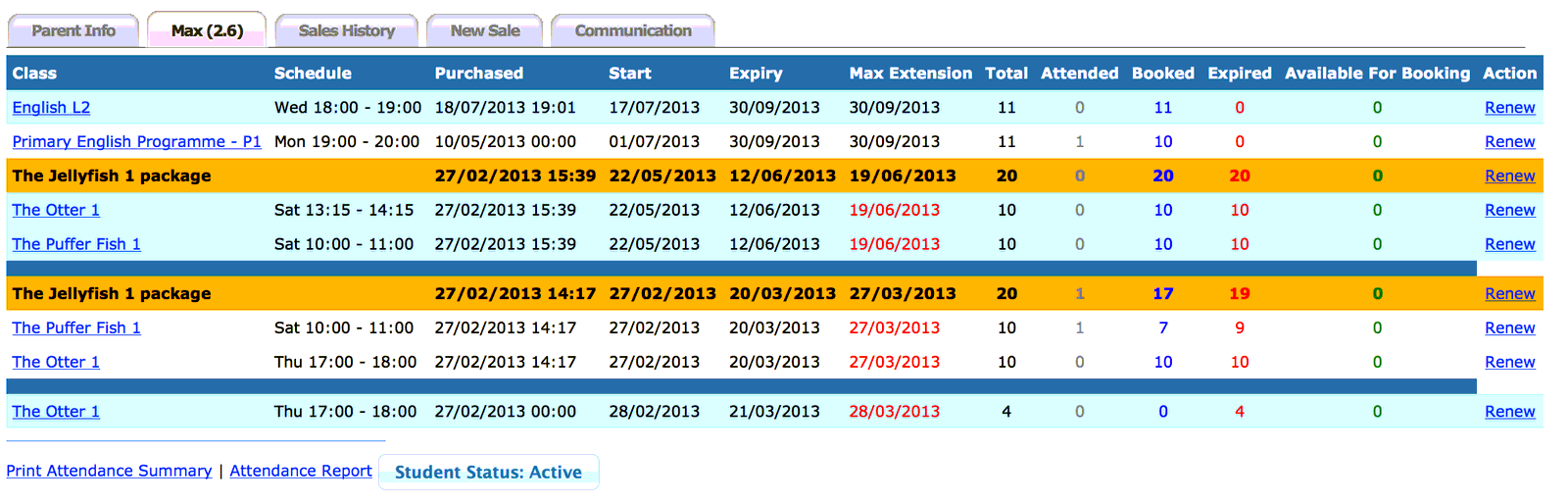
Task: Open The Otter 1 link, Sat 13:15 row
Action: coord(56,210)
